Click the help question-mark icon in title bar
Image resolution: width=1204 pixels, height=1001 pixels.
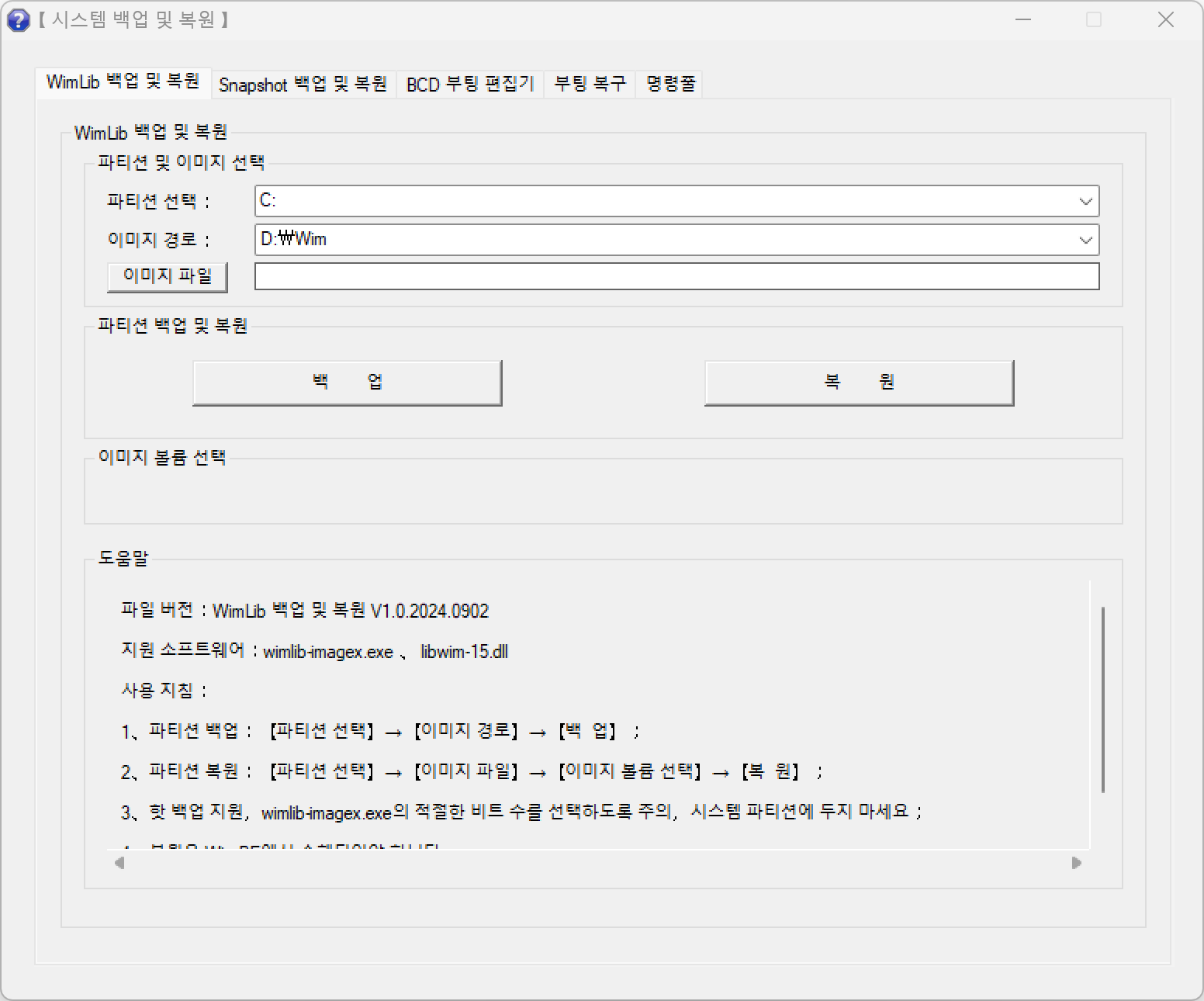(x=18, y=20)
